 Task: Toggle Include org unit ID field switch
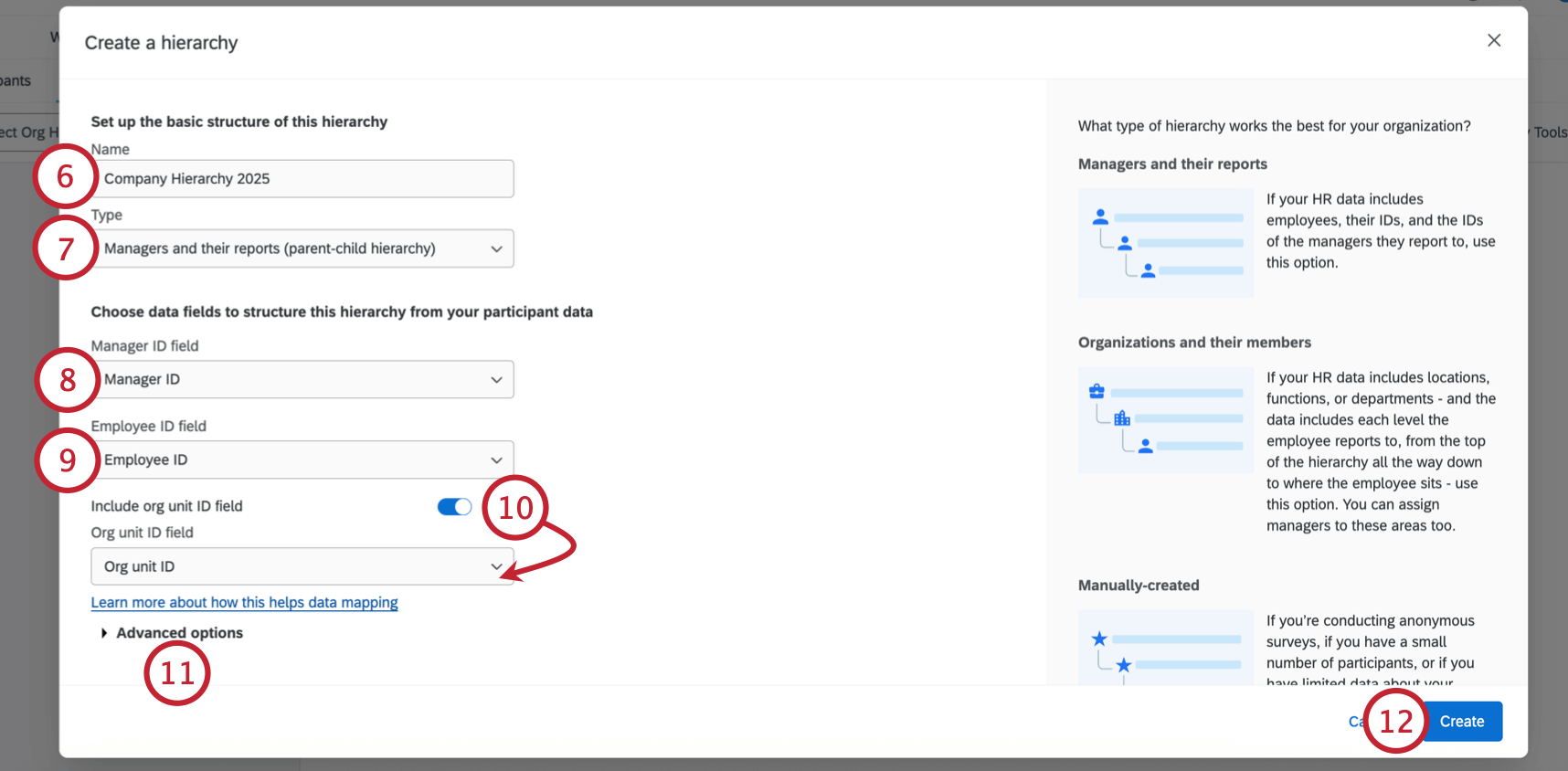coord(454,506)
